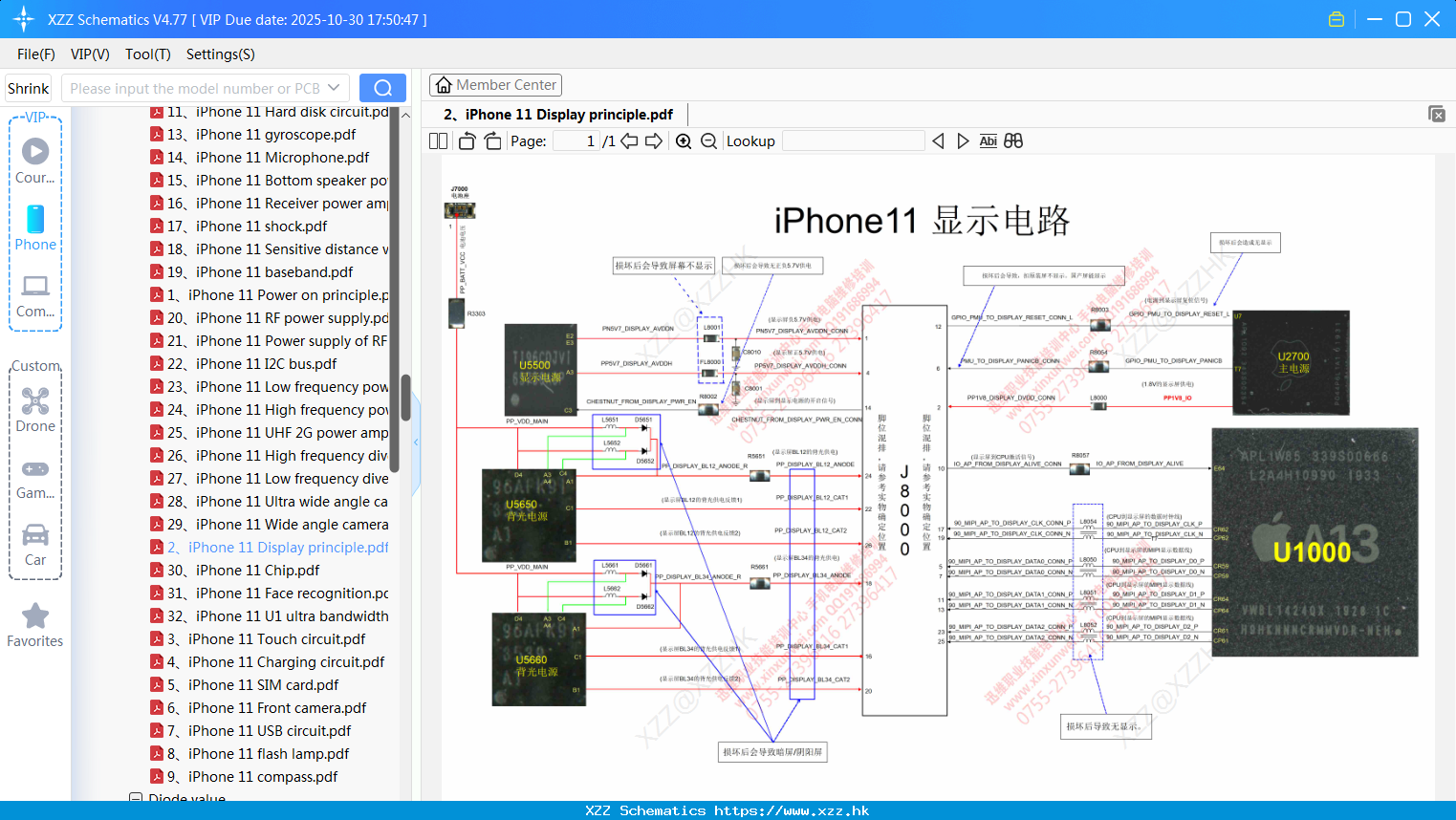Open the Favorites star section
This screenshot has width=1456, height=820.
[x=35, y=625]
